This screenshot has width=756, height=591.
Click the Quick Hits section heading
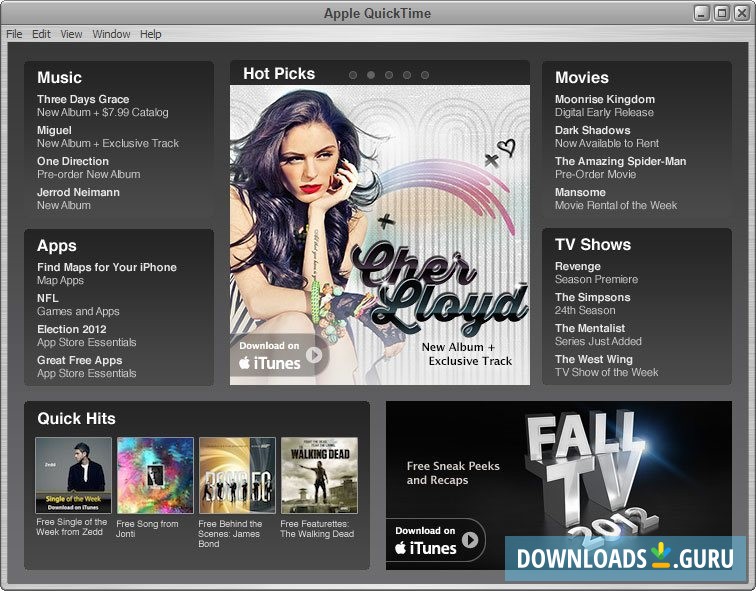76,418
